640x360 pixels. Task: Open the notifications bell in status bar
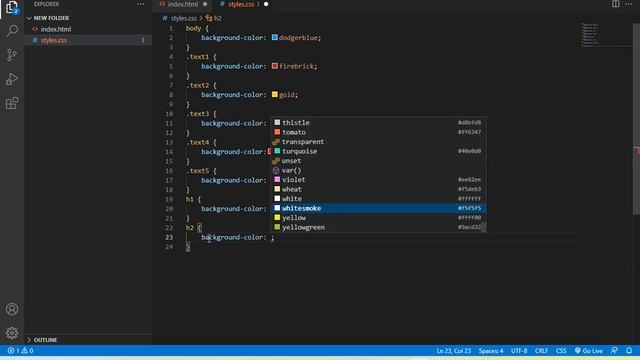pyautogui.click(x=629, y=351)
